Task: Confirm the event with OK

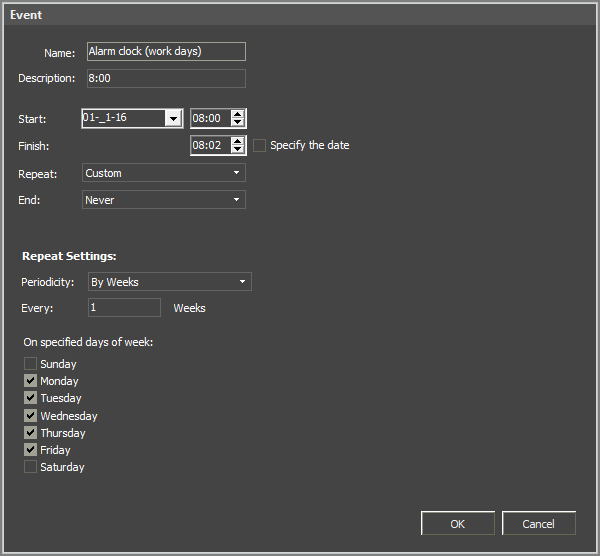Action: click(x=458, y=523)
